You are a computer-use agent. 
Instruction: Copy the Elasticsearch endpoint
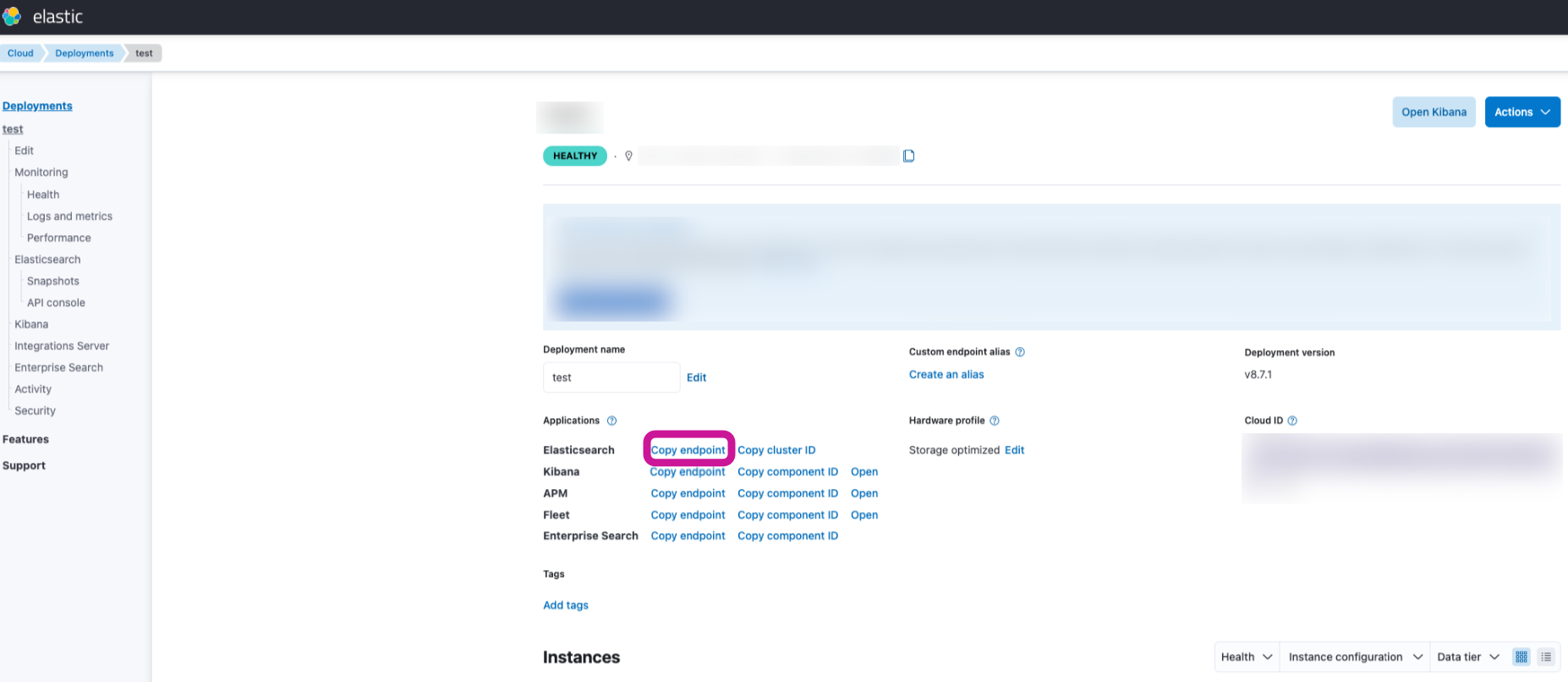pos(688,450)
